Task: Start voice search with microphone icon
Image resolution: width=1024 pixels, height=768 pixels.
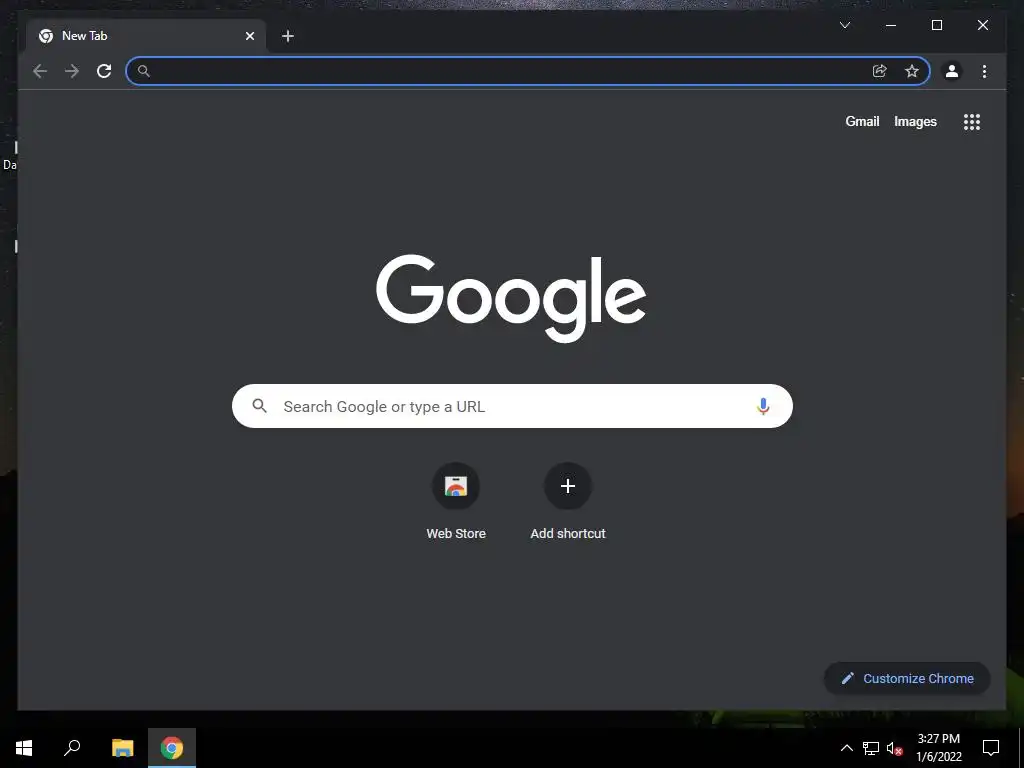Action: (763, 406)
